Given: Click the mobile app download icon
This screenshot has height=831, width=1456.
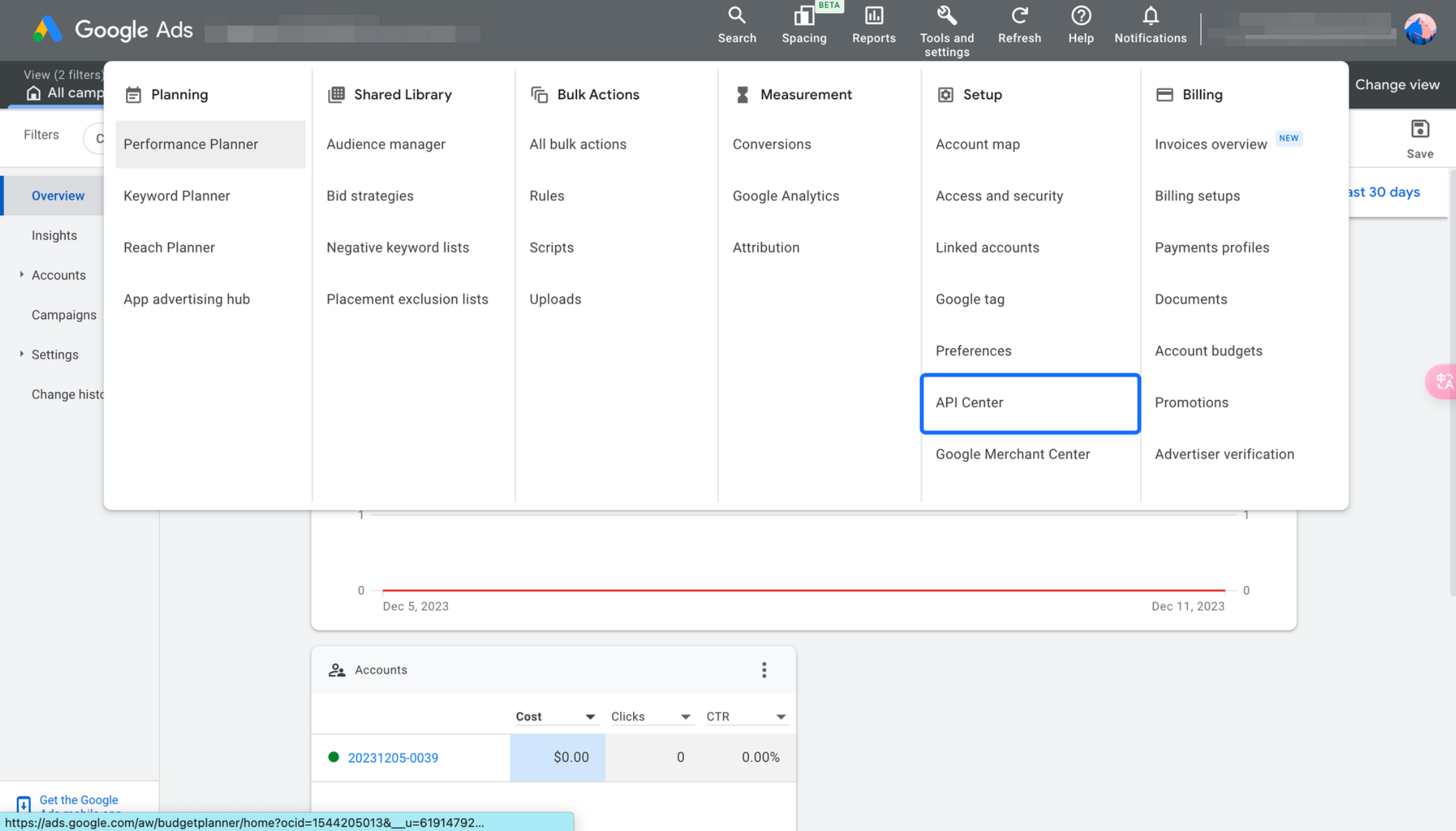Looking at the screenshot, I should (x=24, y=804).
